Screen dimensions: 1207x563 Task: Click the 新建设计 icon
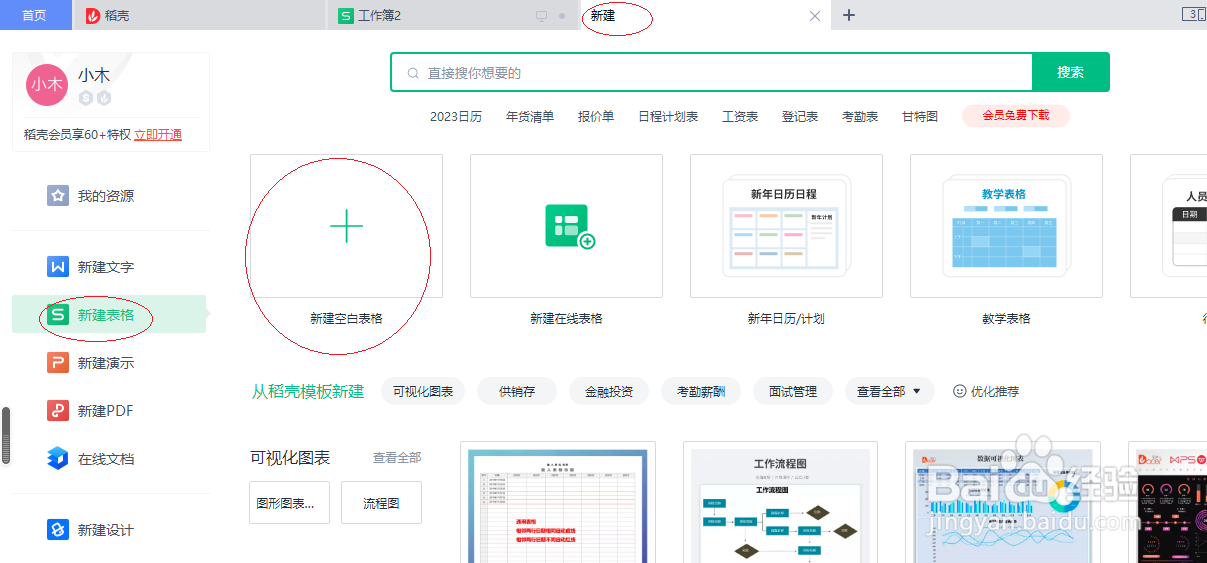(x=58, y=529)
